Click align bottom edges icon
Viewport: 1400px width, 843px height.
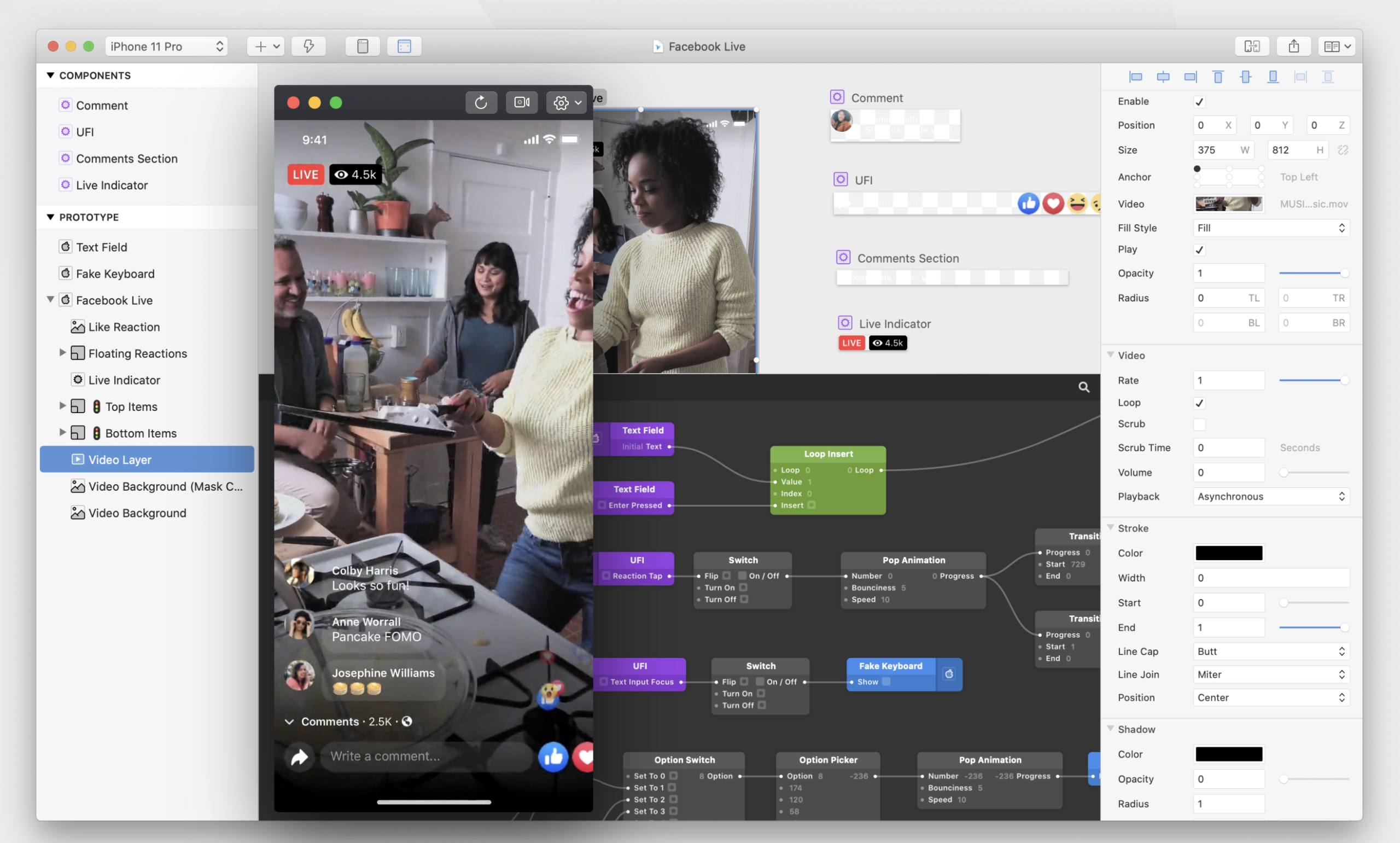tap(1273, 77)
